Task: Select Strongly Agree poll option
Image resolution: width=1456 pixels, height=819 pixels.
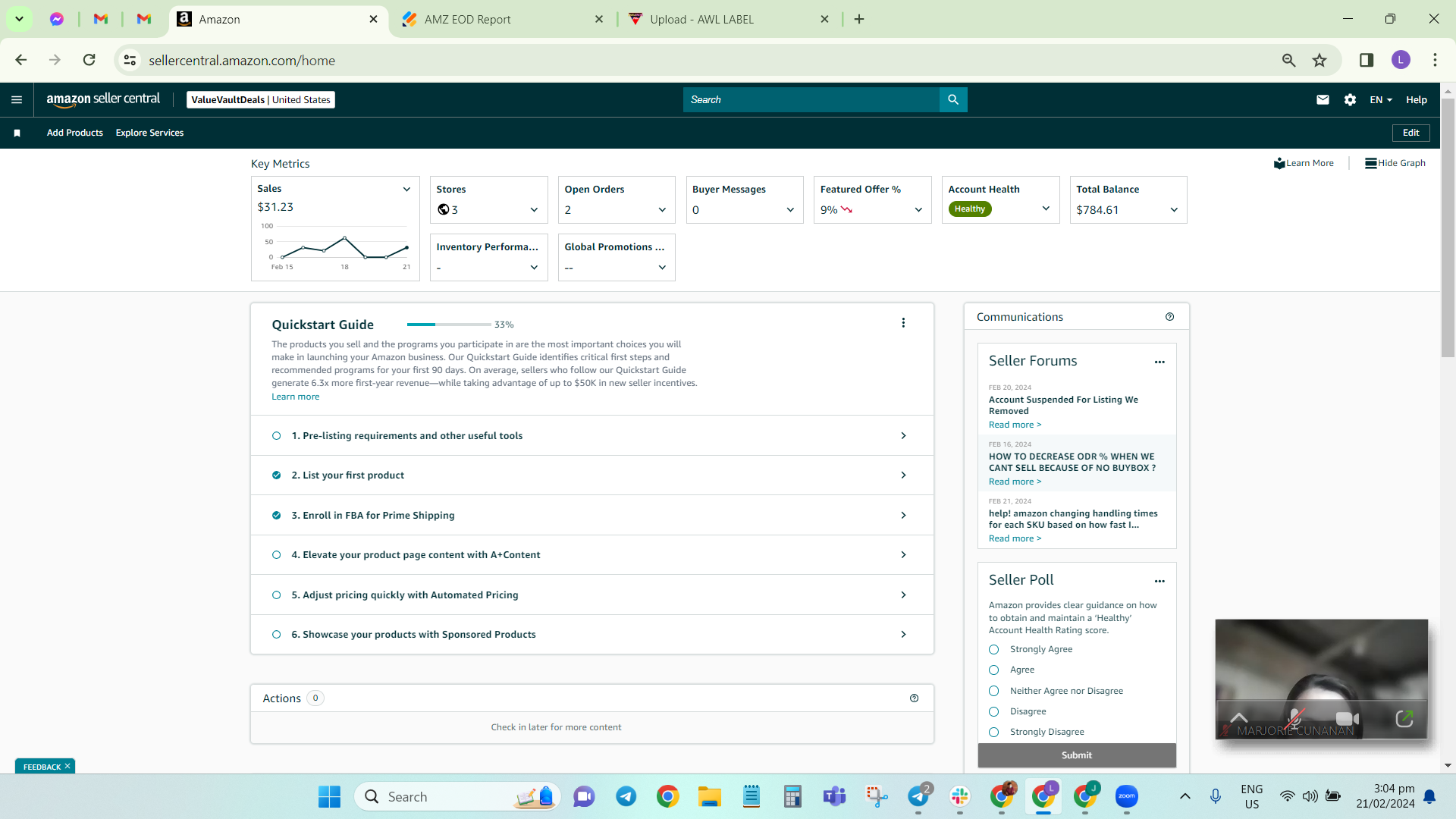Action: (993, 650)
